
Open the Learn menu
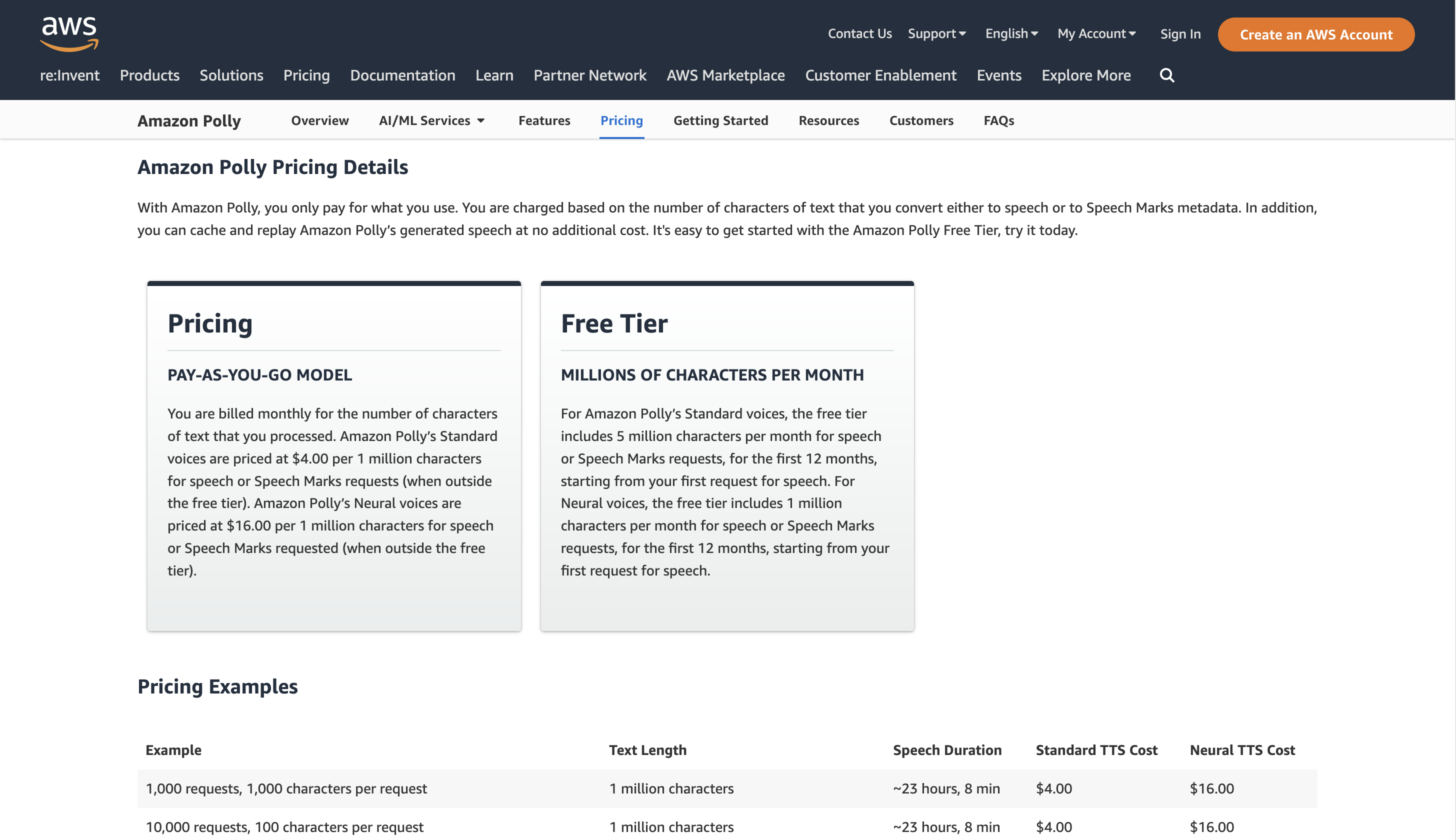494,75
